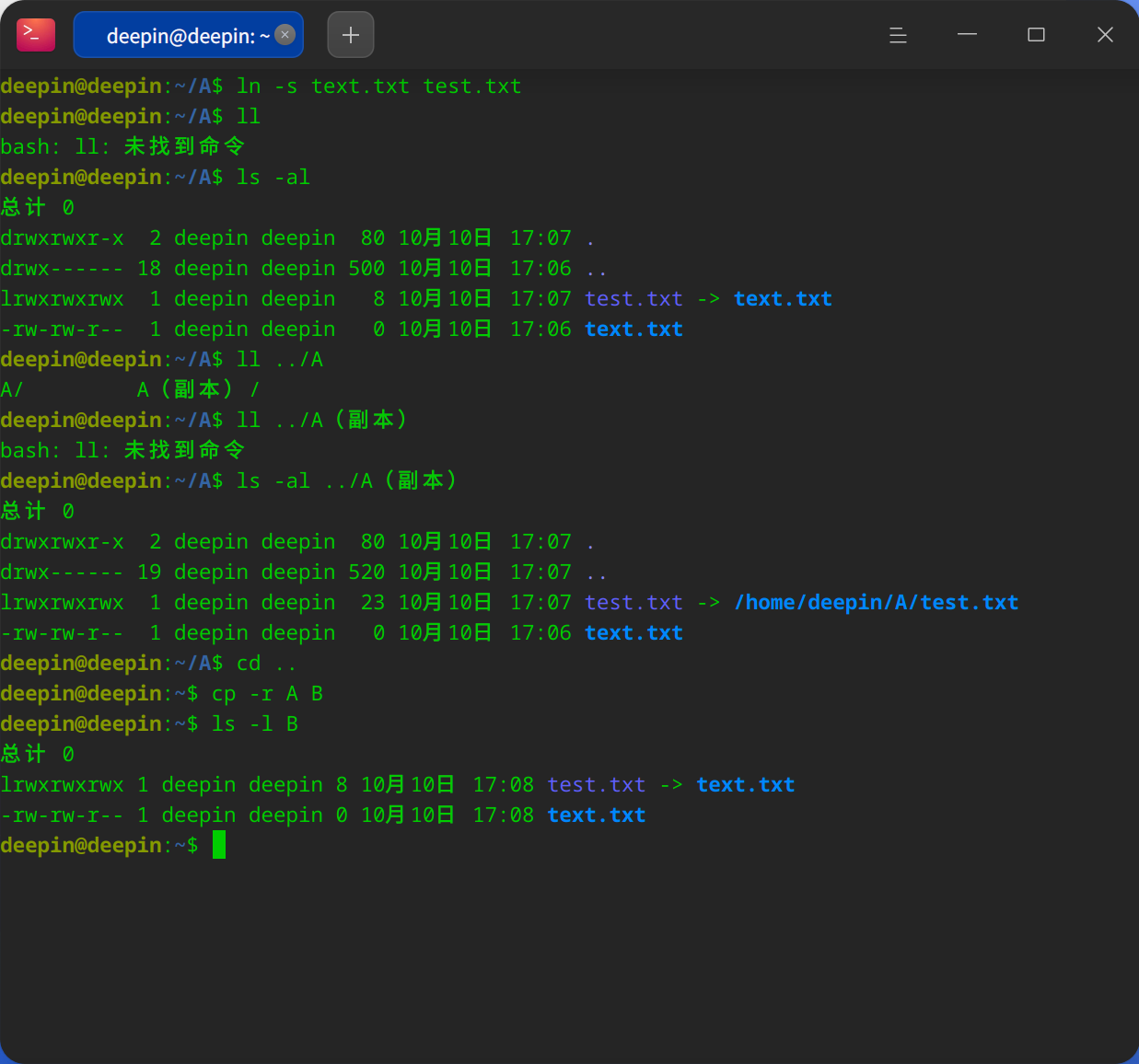Image resolution: width=1139 pixels, height=1064 pixels.
Task: Click the terminal app icon in title bar
Action: (x=36, y=35)
